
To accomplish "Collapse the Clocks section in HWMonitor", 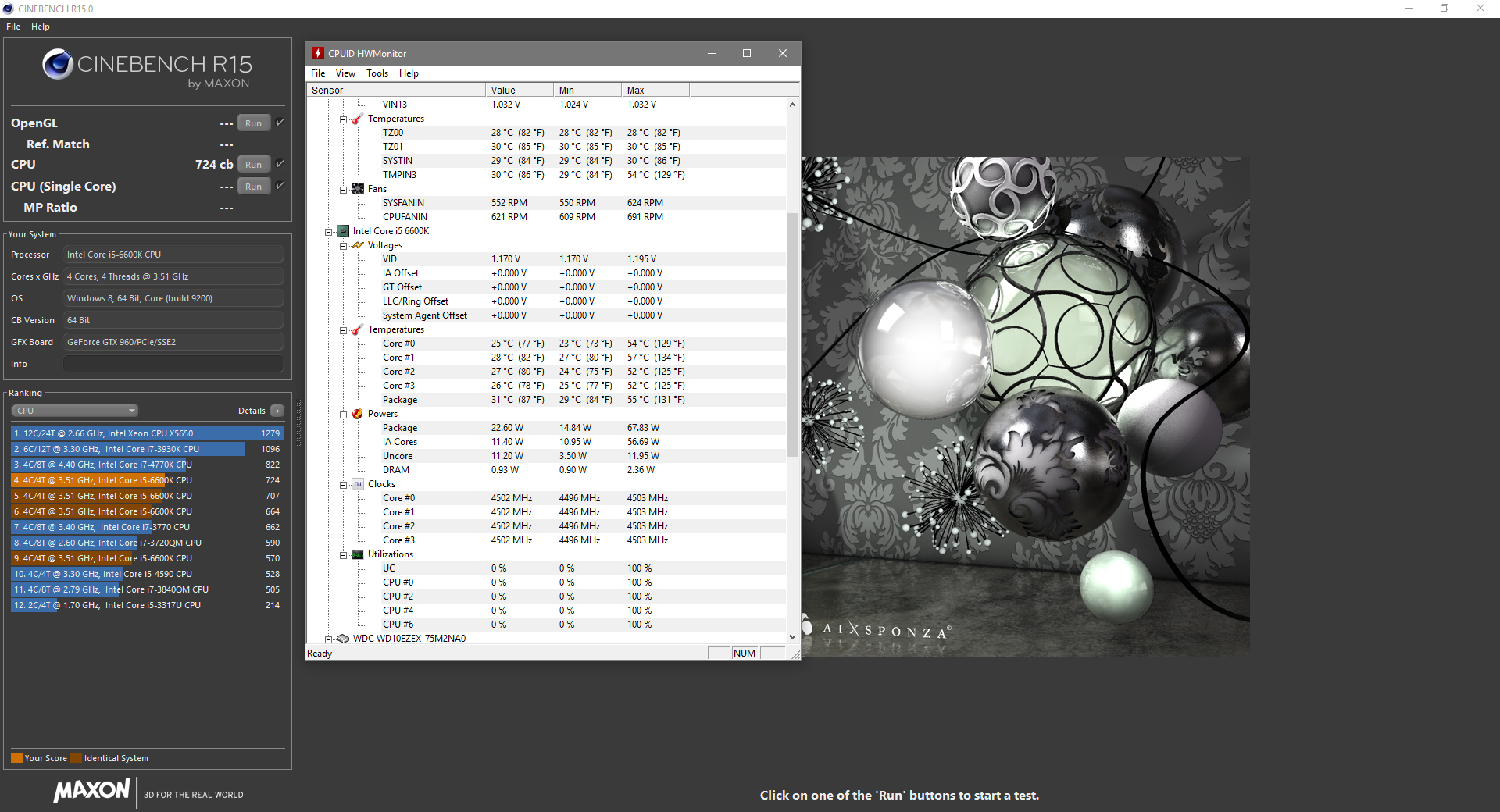I will [x=343, y=485].
